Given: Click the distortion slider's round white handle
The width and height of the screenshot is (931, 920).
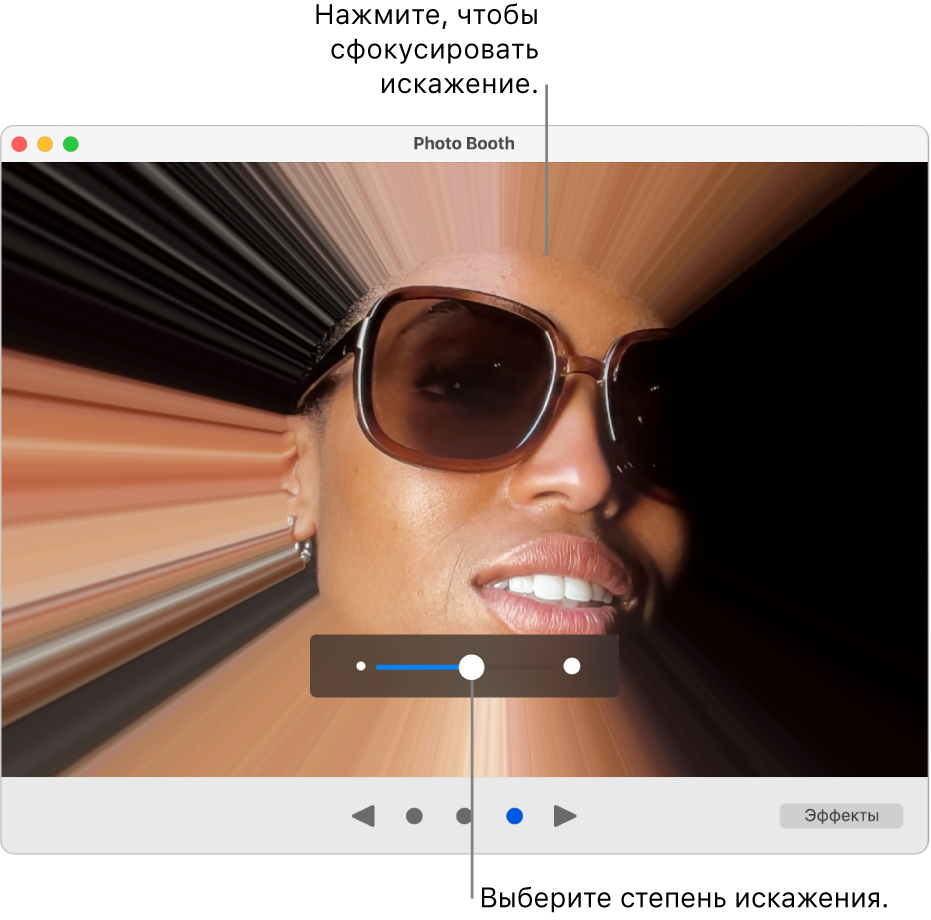Looking at the screenshot, I should (471, 667).
